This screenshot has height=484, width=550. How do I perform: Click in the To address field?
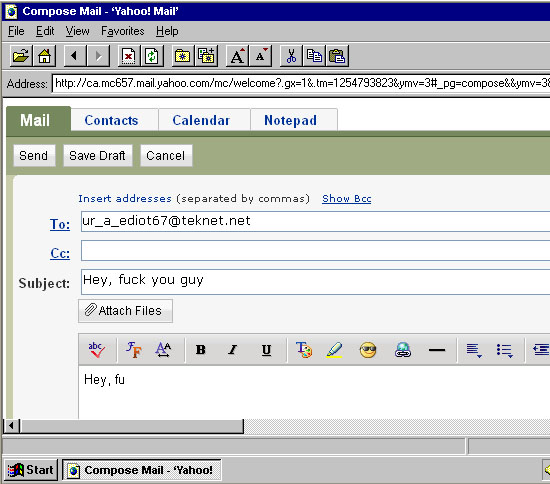coord(315,221)
